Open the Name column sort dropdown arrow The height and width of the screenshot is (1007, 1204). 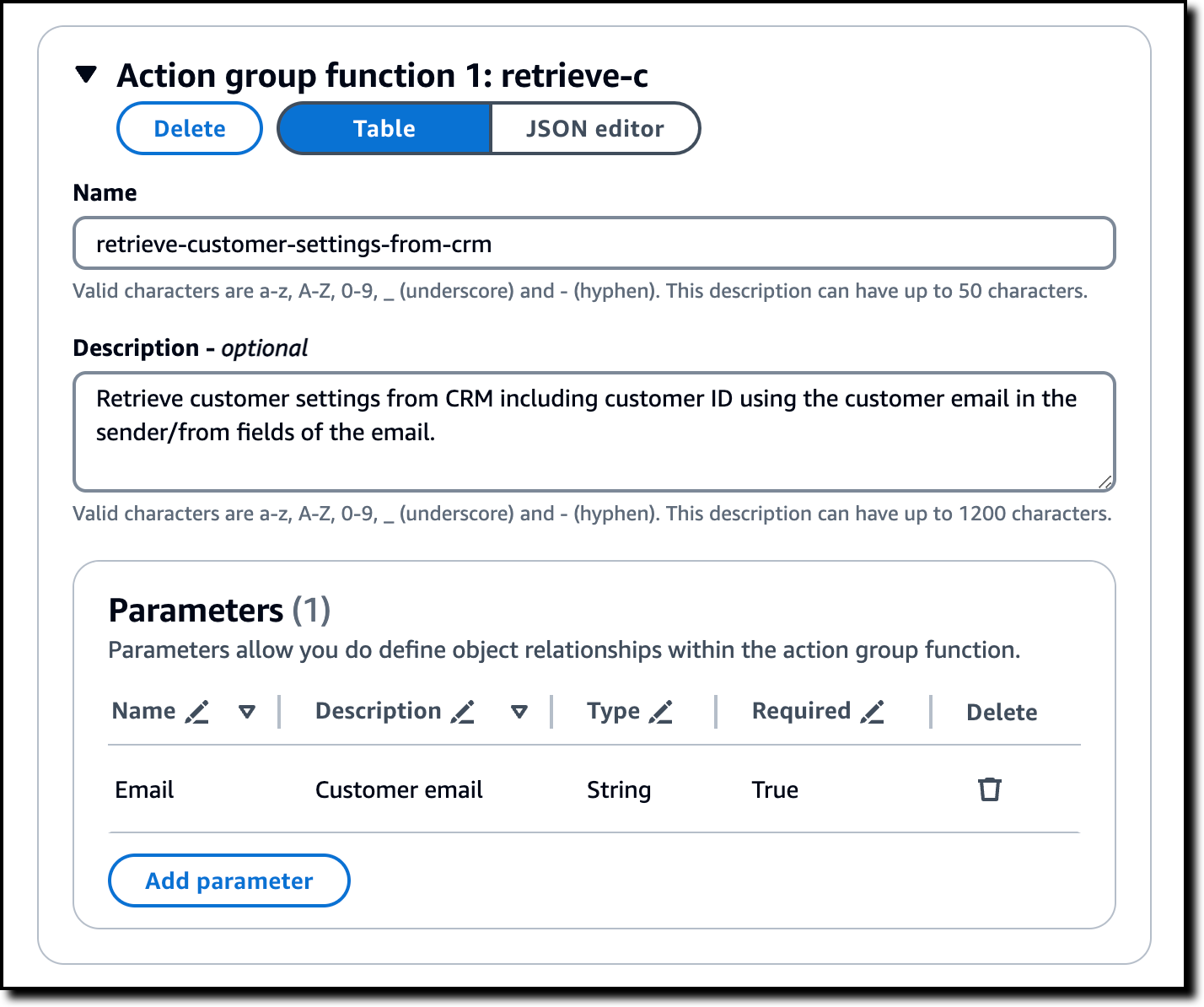[247, 712]
